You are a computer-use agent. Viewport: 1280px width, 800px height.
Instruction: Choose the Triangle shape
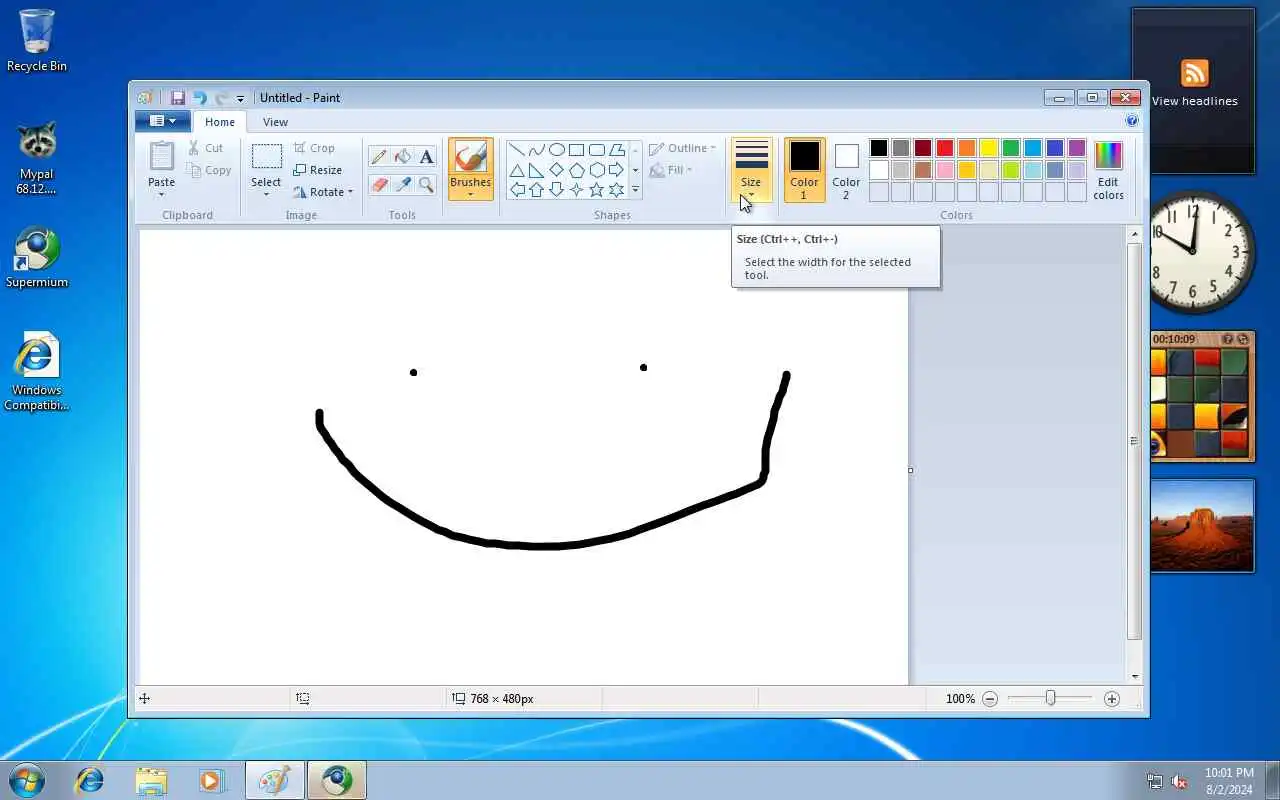click(517, 170)
